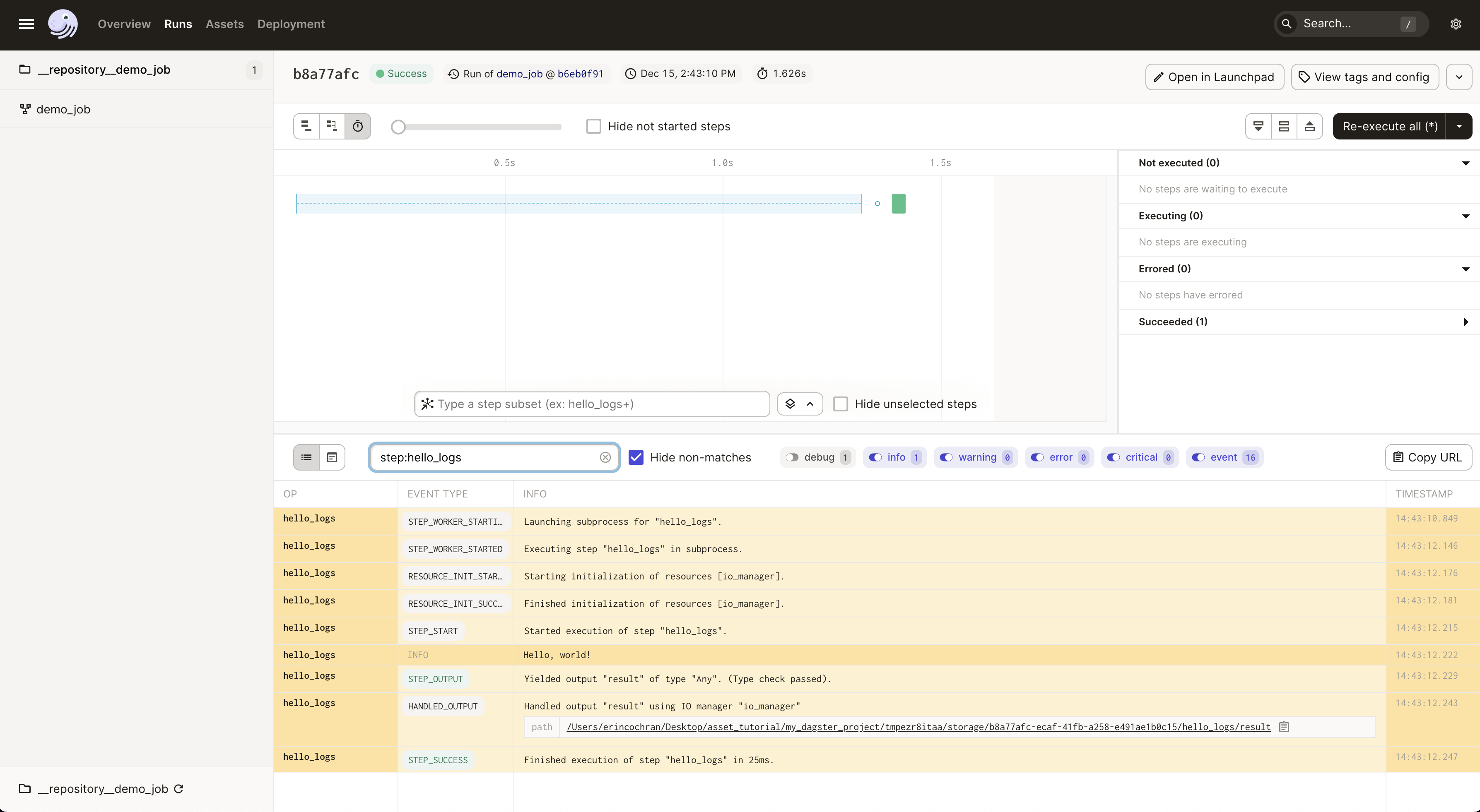1480x812 pixels.
Task: Toggle Hide unselected steps checkbox
Action: [840, 404]
